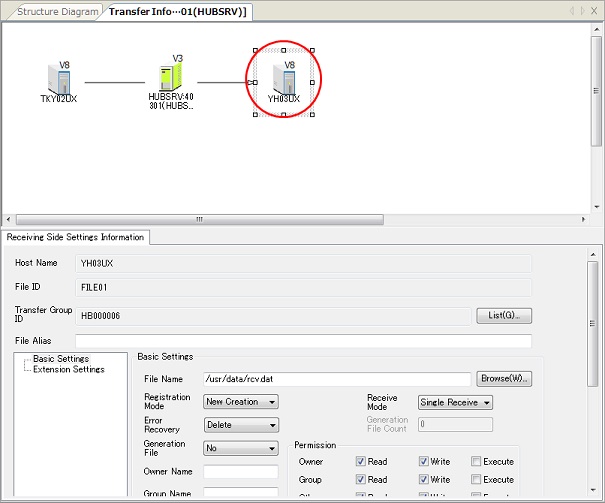605x503 pixels.
Task: Click the YH03UX server node icon
Action: 283,81
